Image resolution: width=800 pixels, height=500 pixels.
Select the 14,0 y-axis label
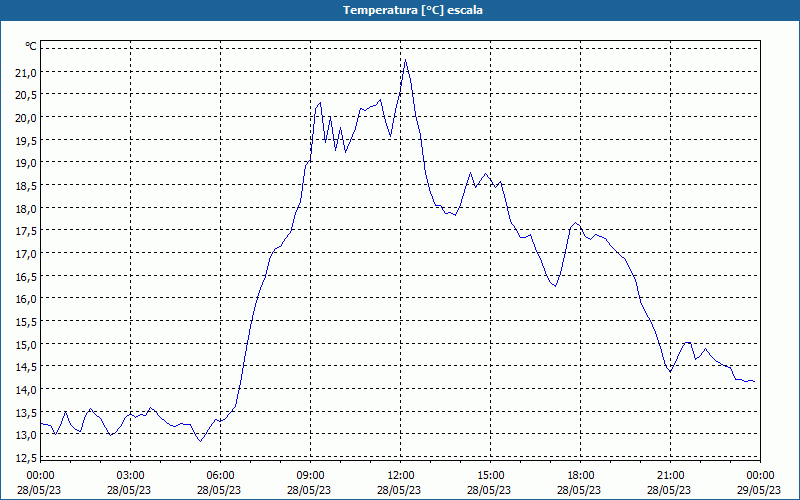pos(27,390)
